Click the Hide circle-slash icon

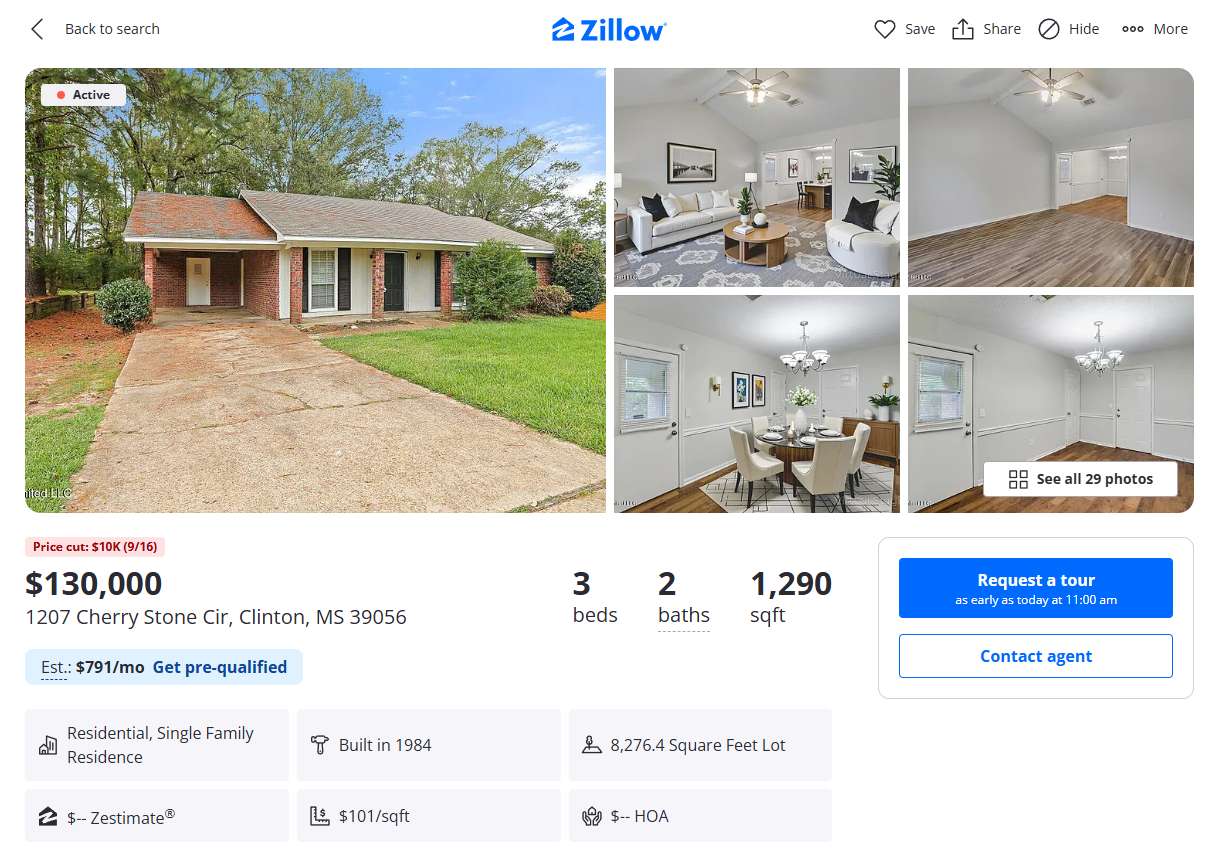click(x=1048, y=29)
